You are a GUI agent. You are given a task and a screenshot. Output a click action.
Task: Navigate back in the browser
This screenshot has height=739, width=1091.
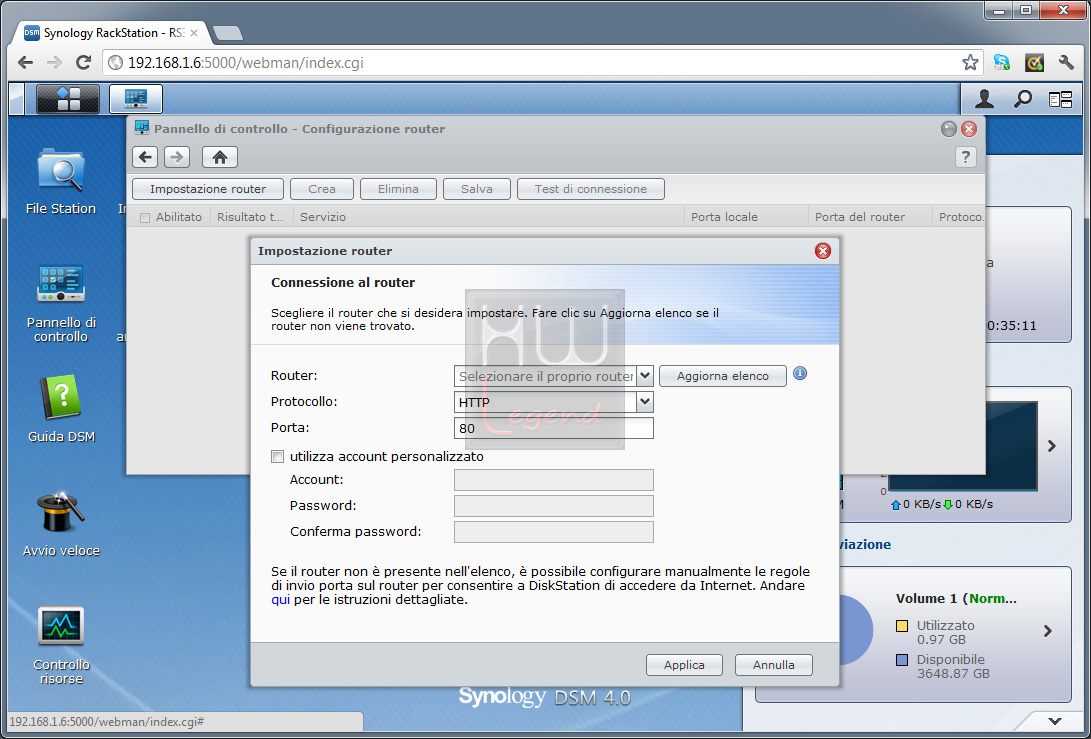(x=26, y=63)
